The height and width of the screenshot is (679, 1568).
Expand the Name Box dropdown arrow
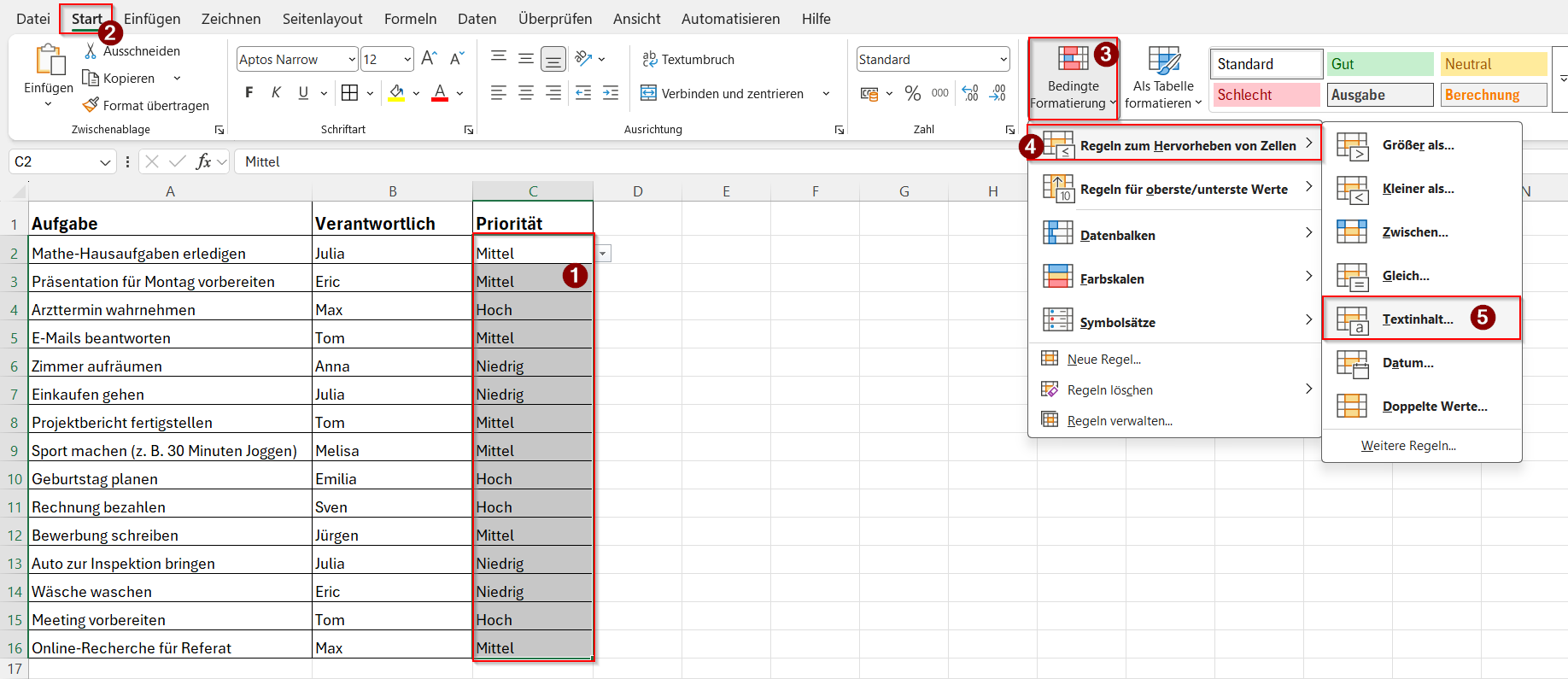tap(105, 162)
